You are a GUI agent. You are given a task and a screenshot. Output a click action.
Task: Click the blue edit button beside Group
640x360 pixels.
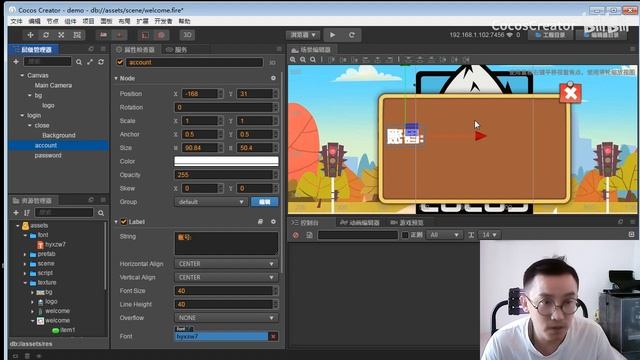[264, 202]
